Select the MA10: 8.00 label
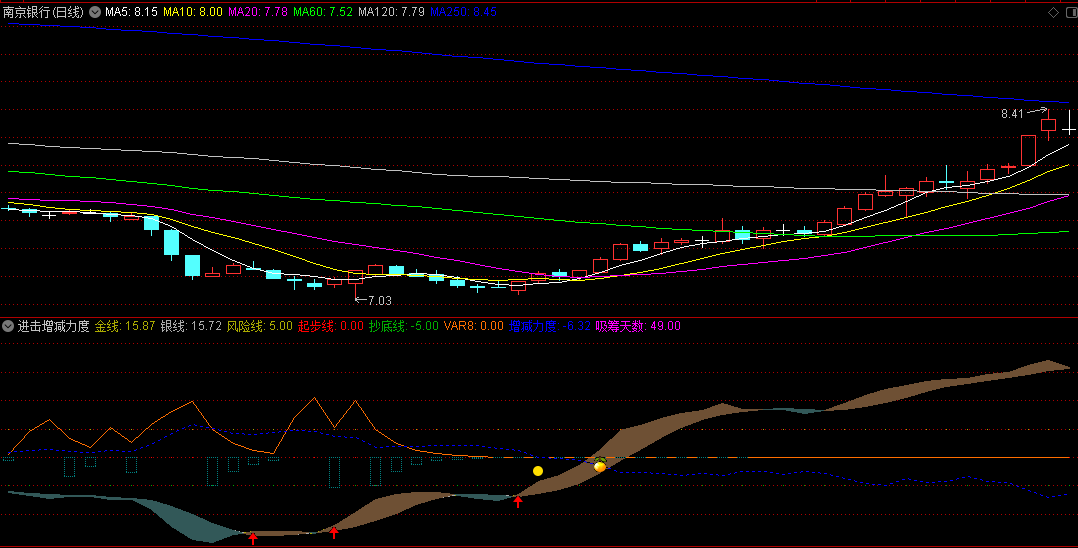The image size is (1078, 548). 192,12
